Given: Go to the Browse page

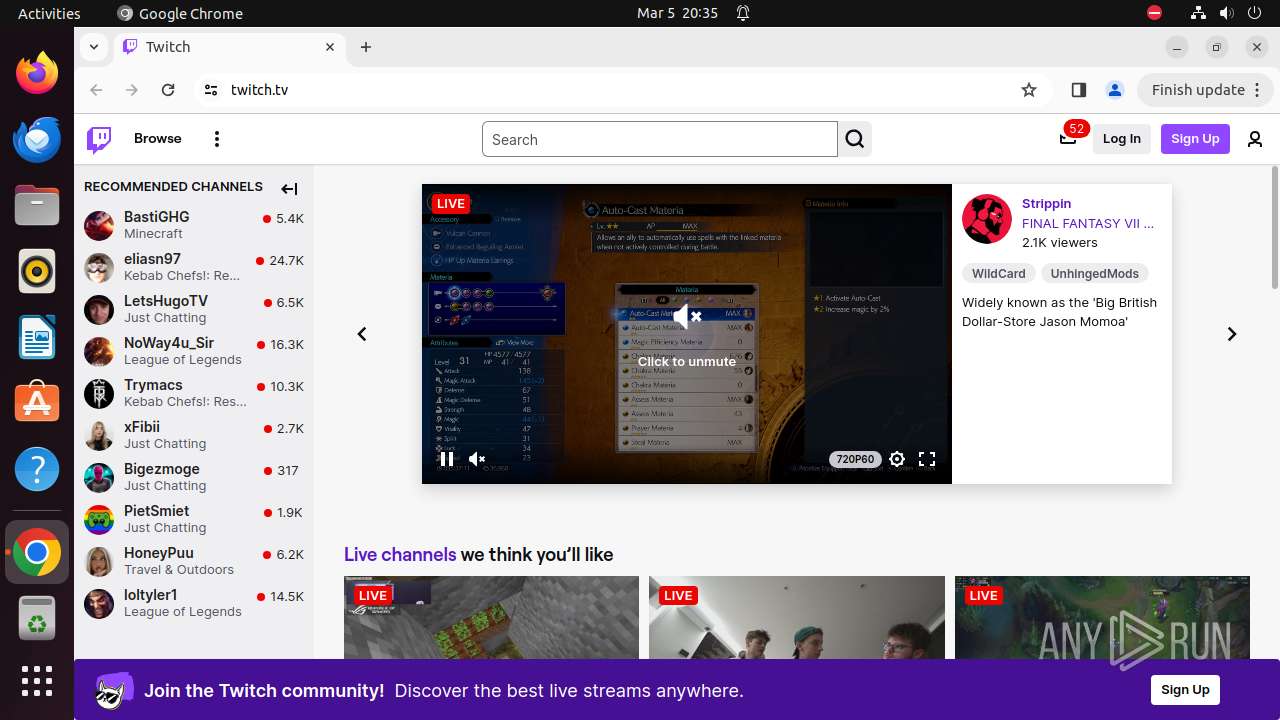Looking at the screenshot, I should 158,139.
